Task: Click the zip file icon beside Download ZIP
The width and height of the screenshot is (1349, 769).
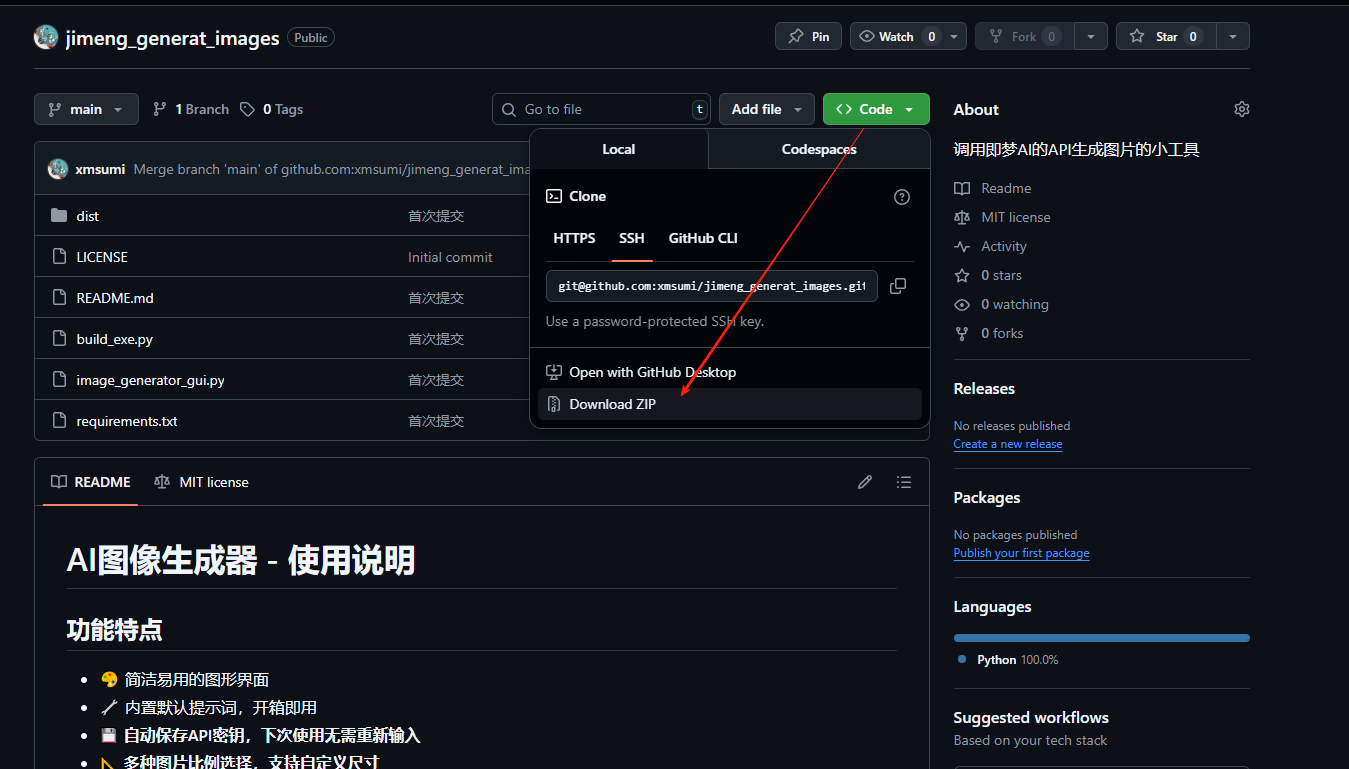Action: tap(554, 404)
